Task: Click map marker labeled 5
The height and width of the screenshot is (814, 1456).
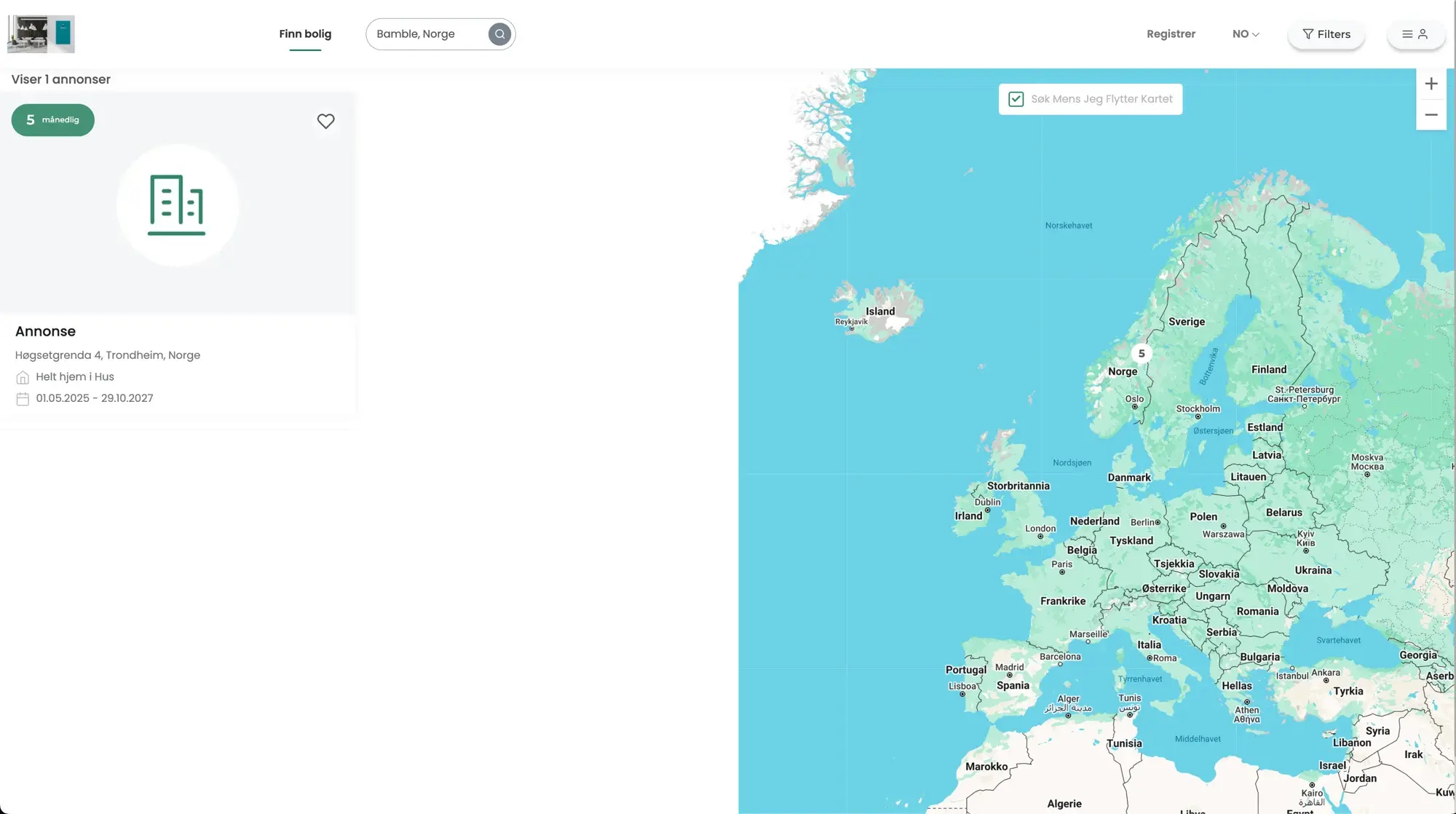Action: (1142, 354)
